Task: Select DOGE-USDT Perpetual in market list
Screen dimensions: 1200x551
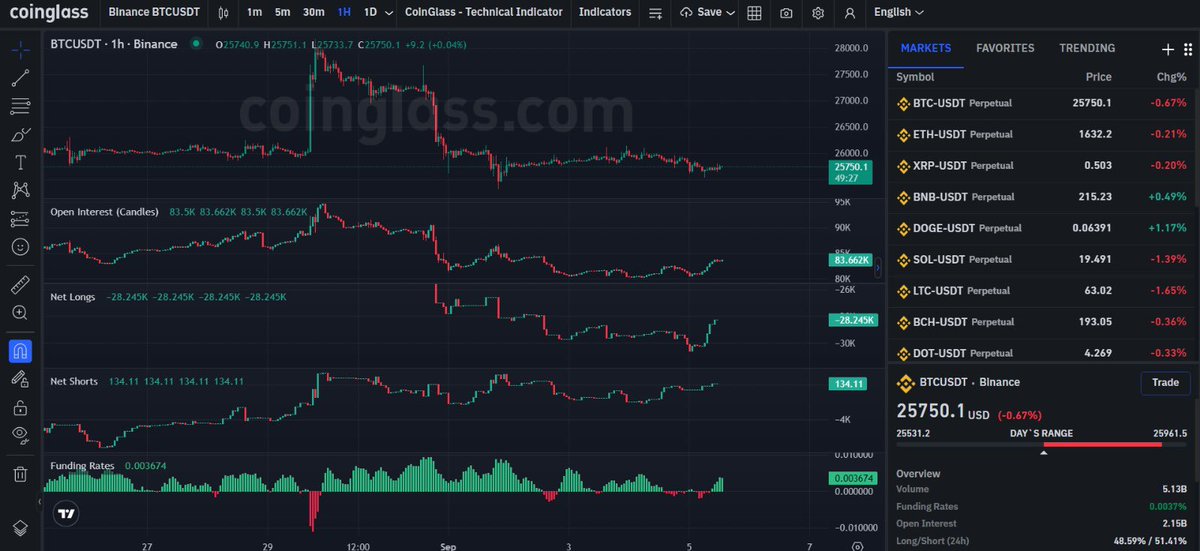Action: (x=1042, y=228)
